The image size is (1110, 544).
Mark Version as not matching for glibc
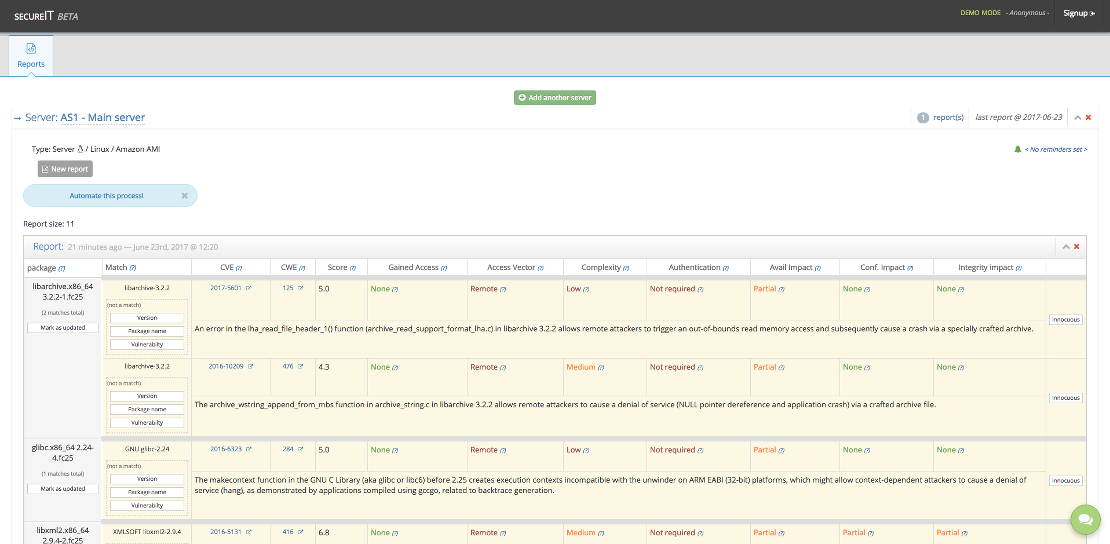147,479
